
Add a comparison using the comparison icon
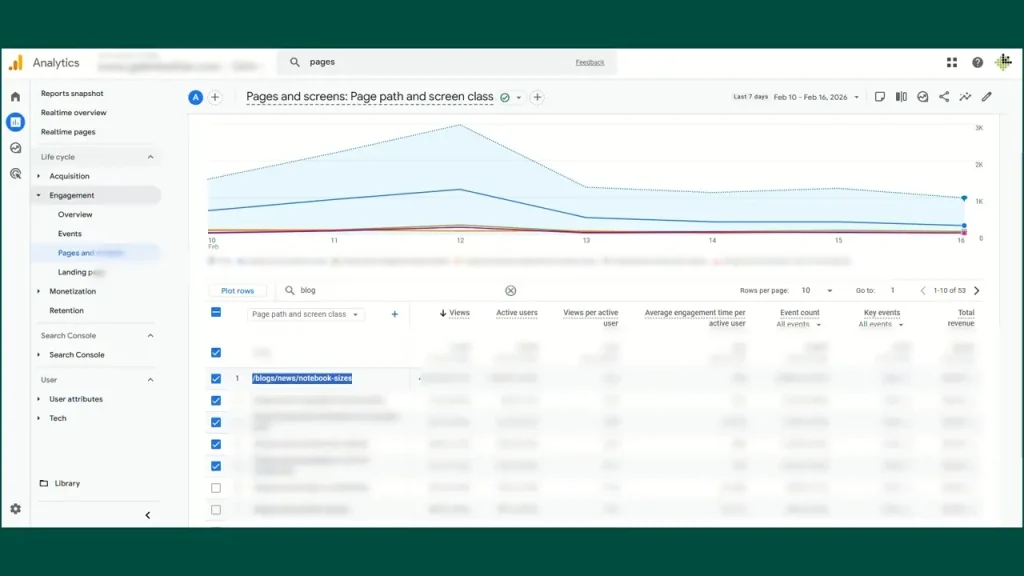coord(903,96)
